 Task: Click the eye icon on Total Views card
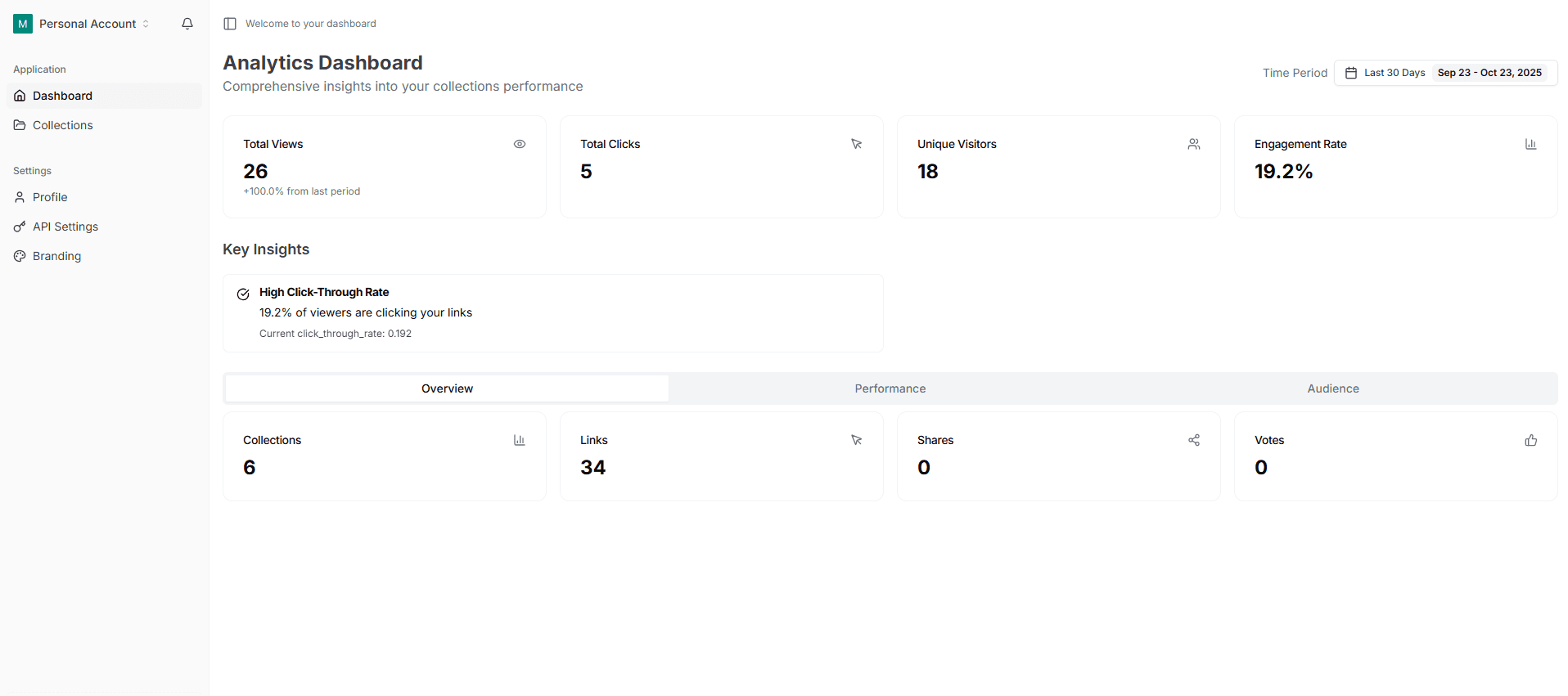(x=520, y=144)
